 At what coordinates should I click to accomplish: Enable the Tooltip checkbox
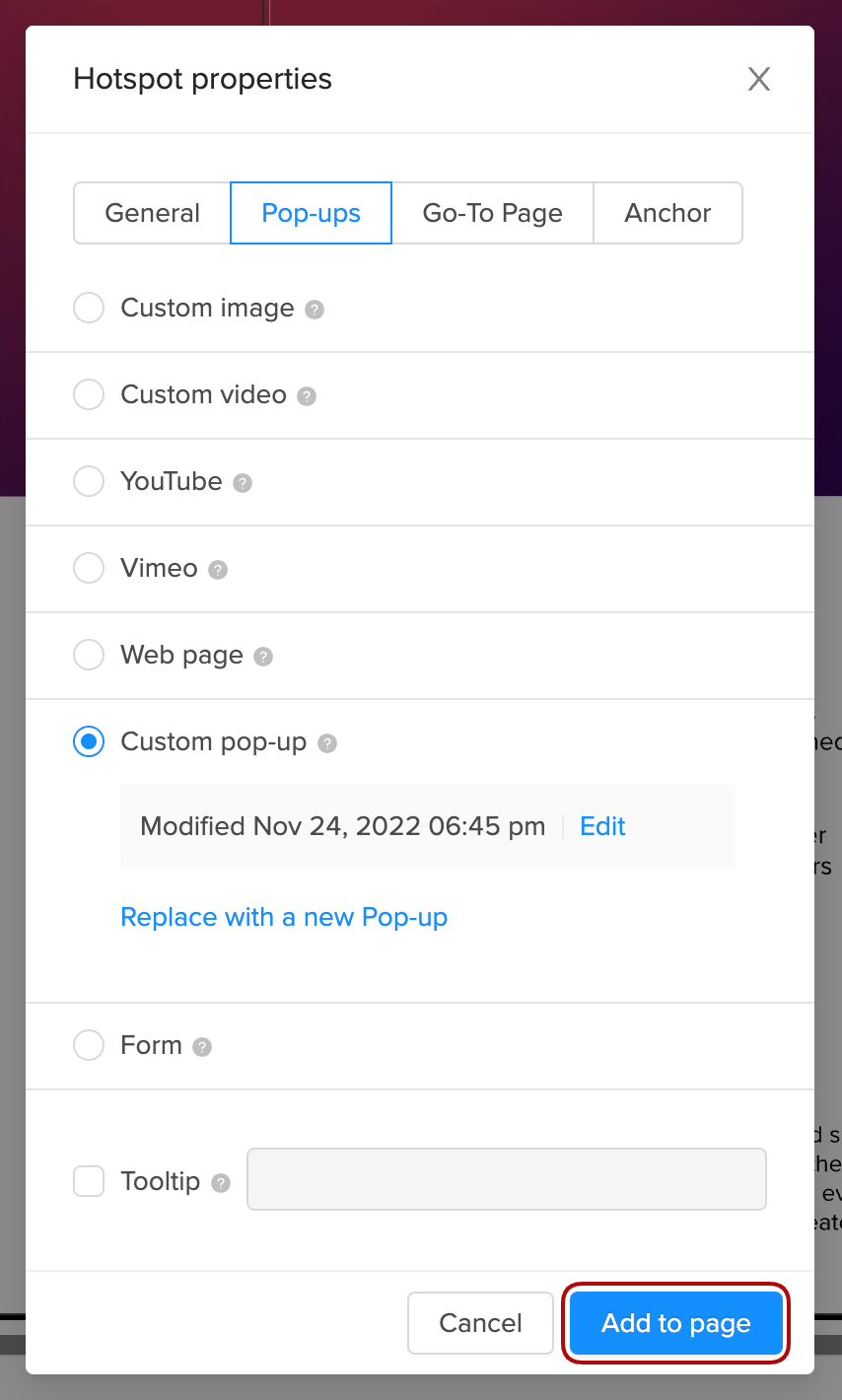coord(89,1181)
